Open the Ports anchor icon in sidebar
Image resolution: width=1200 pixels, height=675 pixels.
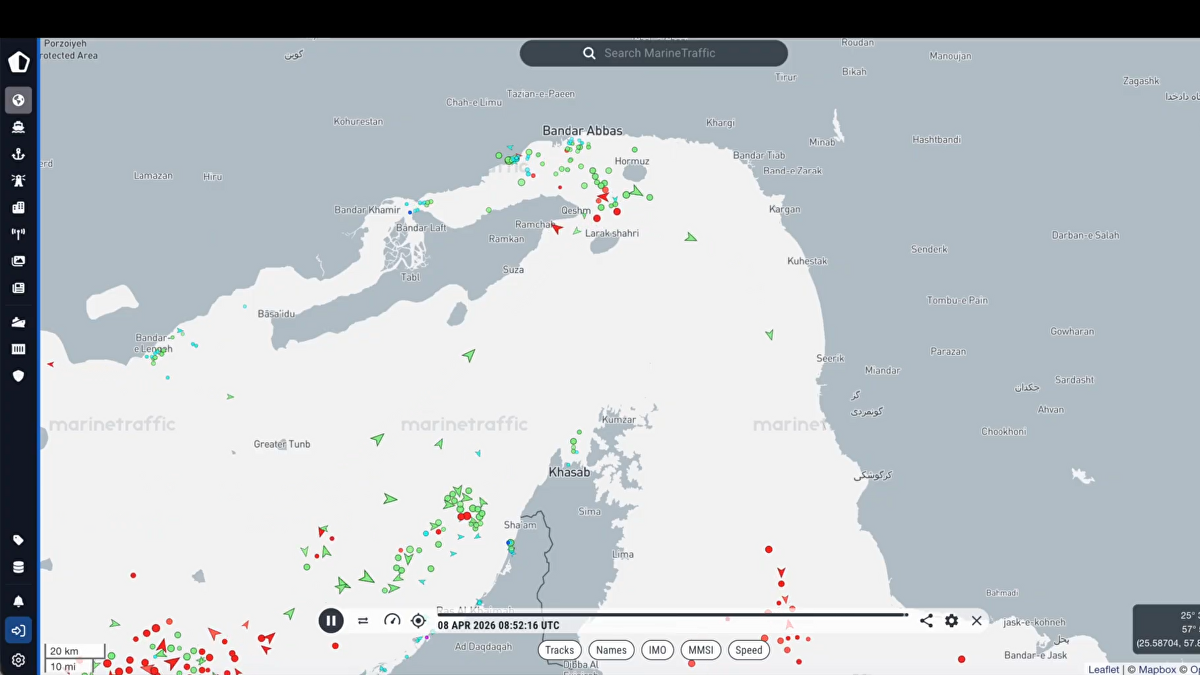[x=18, y=154]
